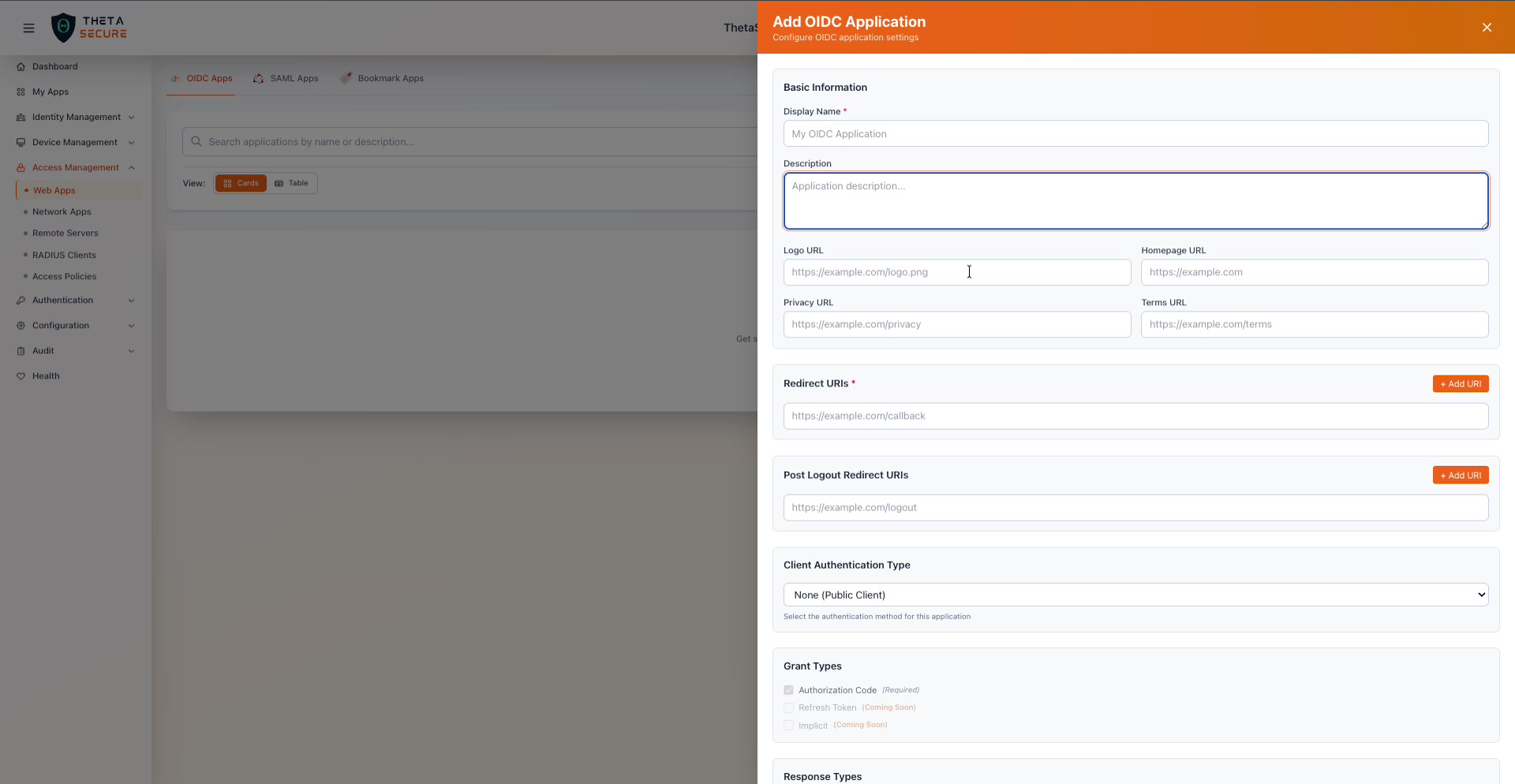
Task: Open Device Management via its monitor icon
Action: point(21,142)
